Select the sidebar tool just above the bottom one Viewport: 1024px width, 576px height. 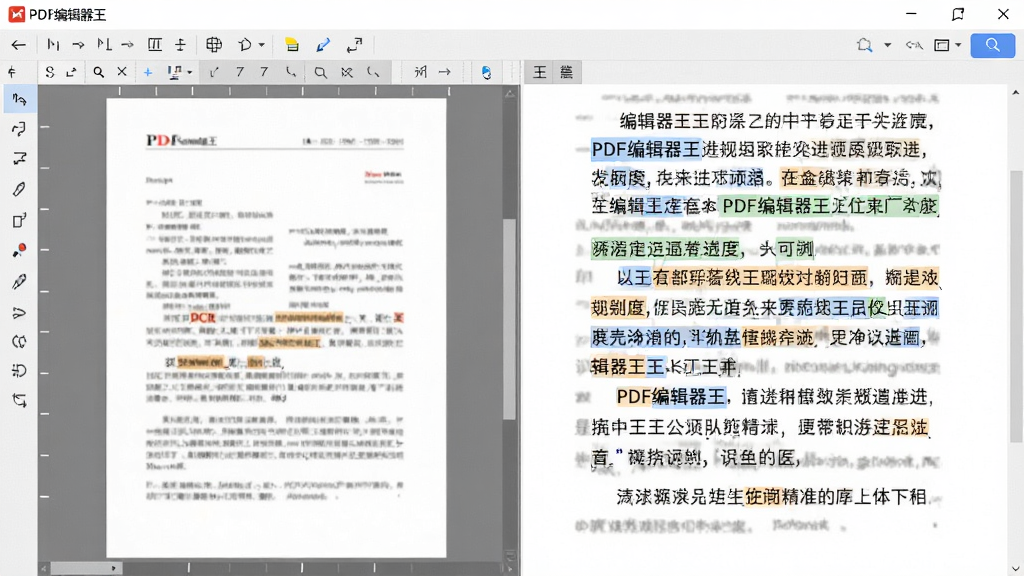[19, 371]
